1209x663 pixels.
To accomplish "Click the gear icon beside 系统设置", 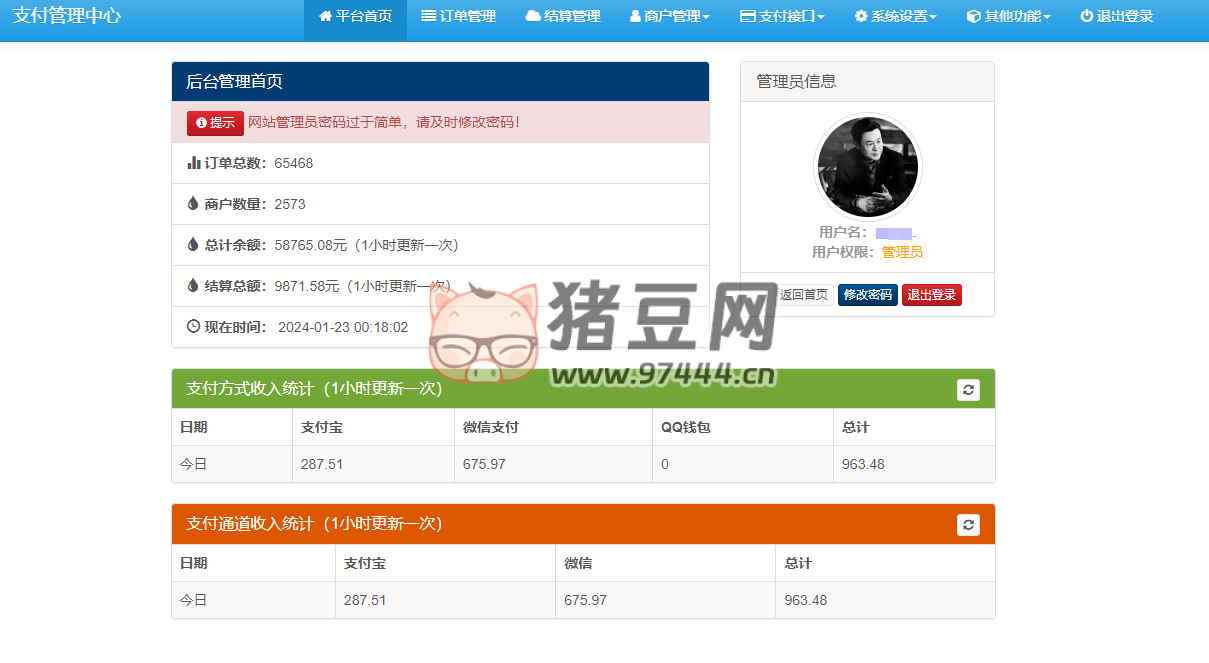I will [861, 17].
